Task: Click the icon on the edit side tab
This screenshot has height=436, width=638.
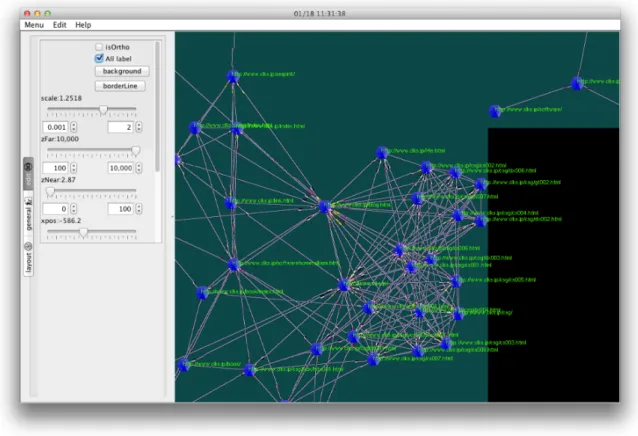Action: 28,166
